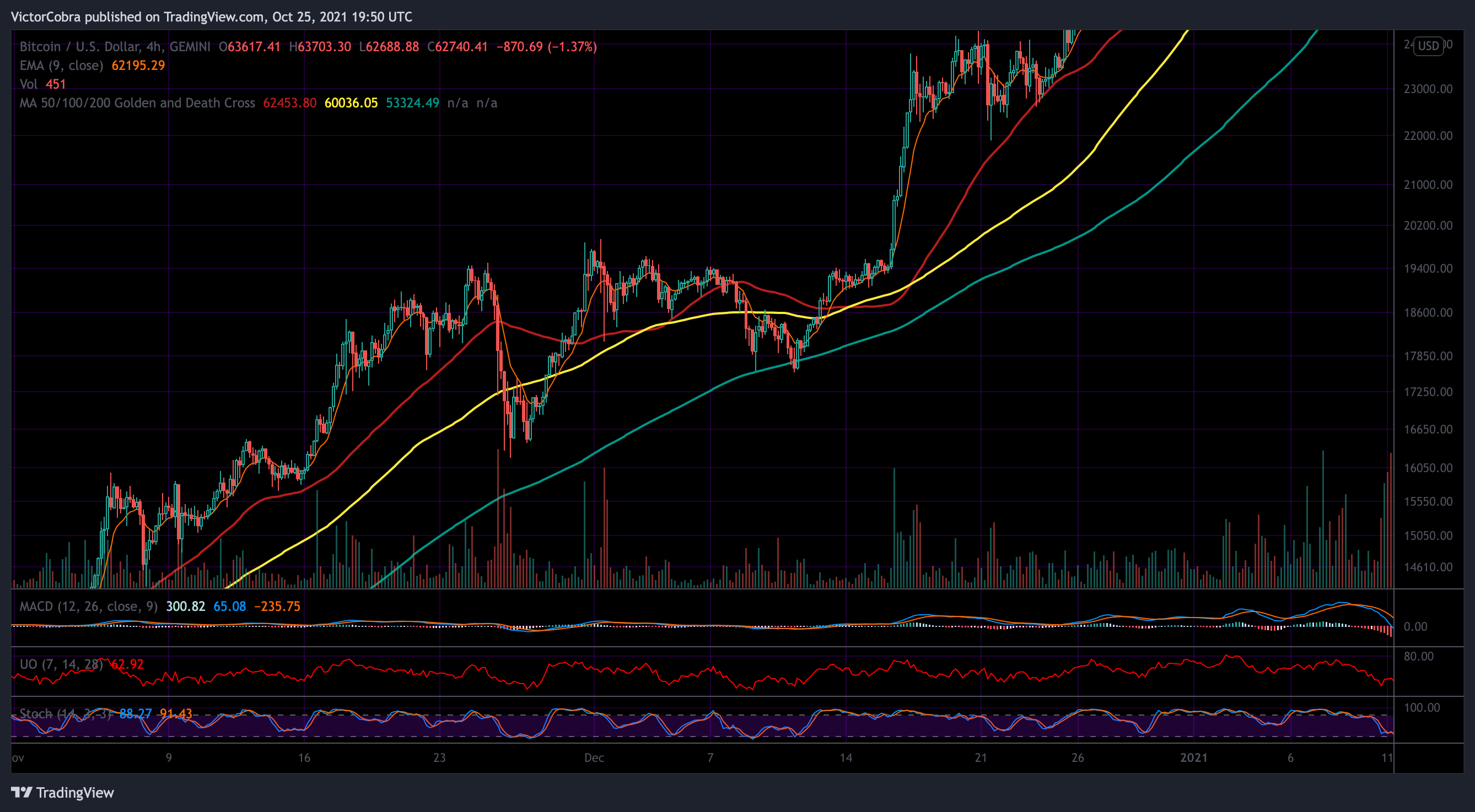Click MA 50/100/200 Golden and Death Cross label
This screenshot has width=1475, height=812.
click(137, 103)
